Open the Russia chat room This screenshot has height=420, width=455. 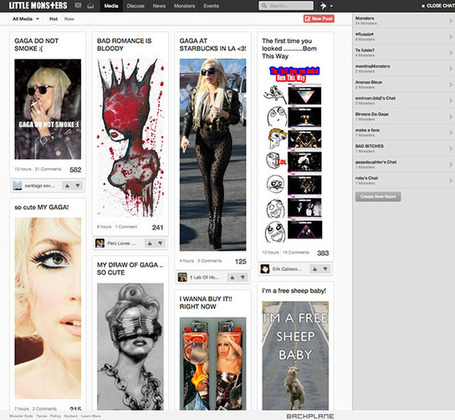pyautogui.click(x=404, y=37)
